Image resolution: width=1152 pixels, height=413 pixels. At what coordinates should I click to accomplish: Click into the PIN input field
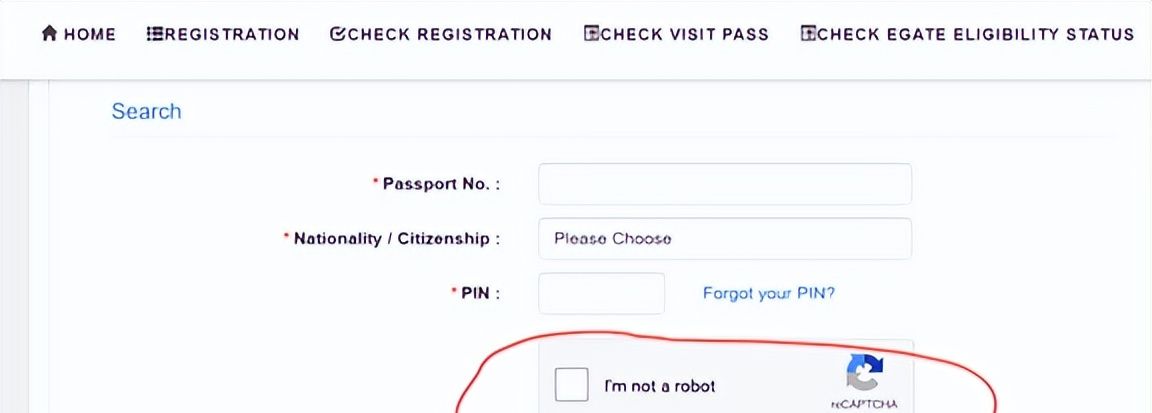tap(601, 294)
